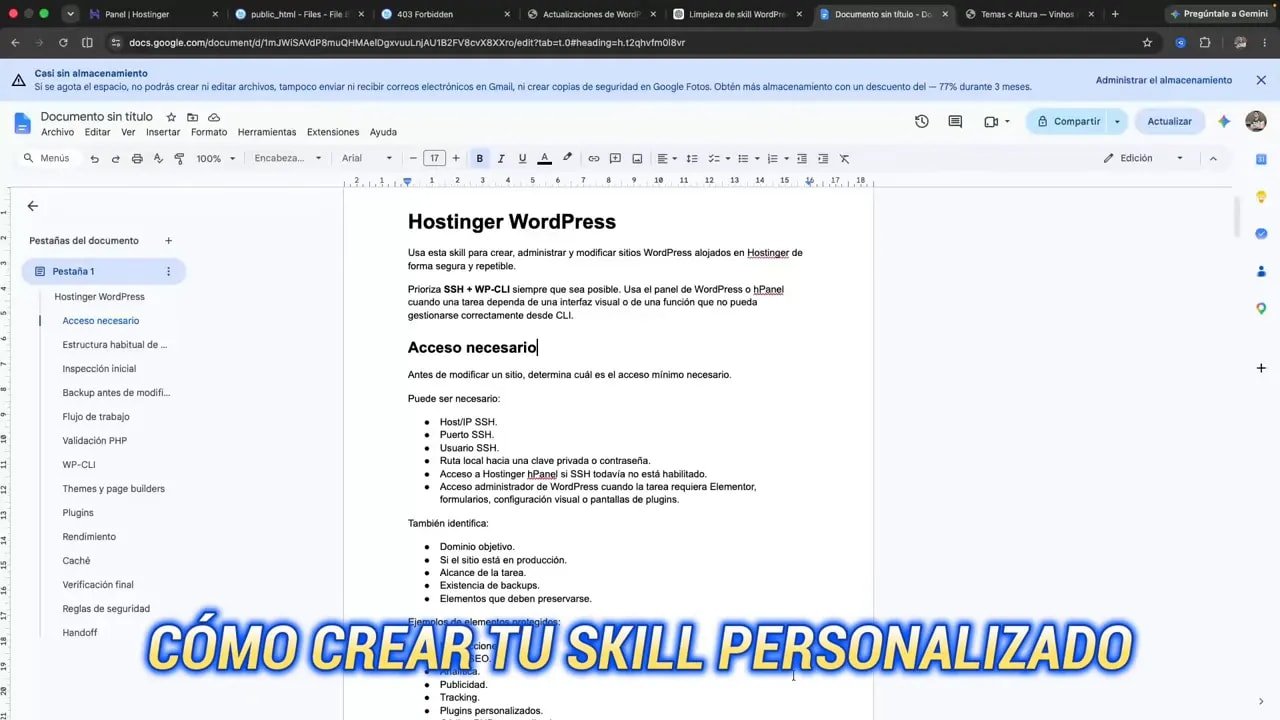Viewport: 1280px width, 720px height.
Task: Open the text alignment dropdown
Action: [x=666, y=158]
